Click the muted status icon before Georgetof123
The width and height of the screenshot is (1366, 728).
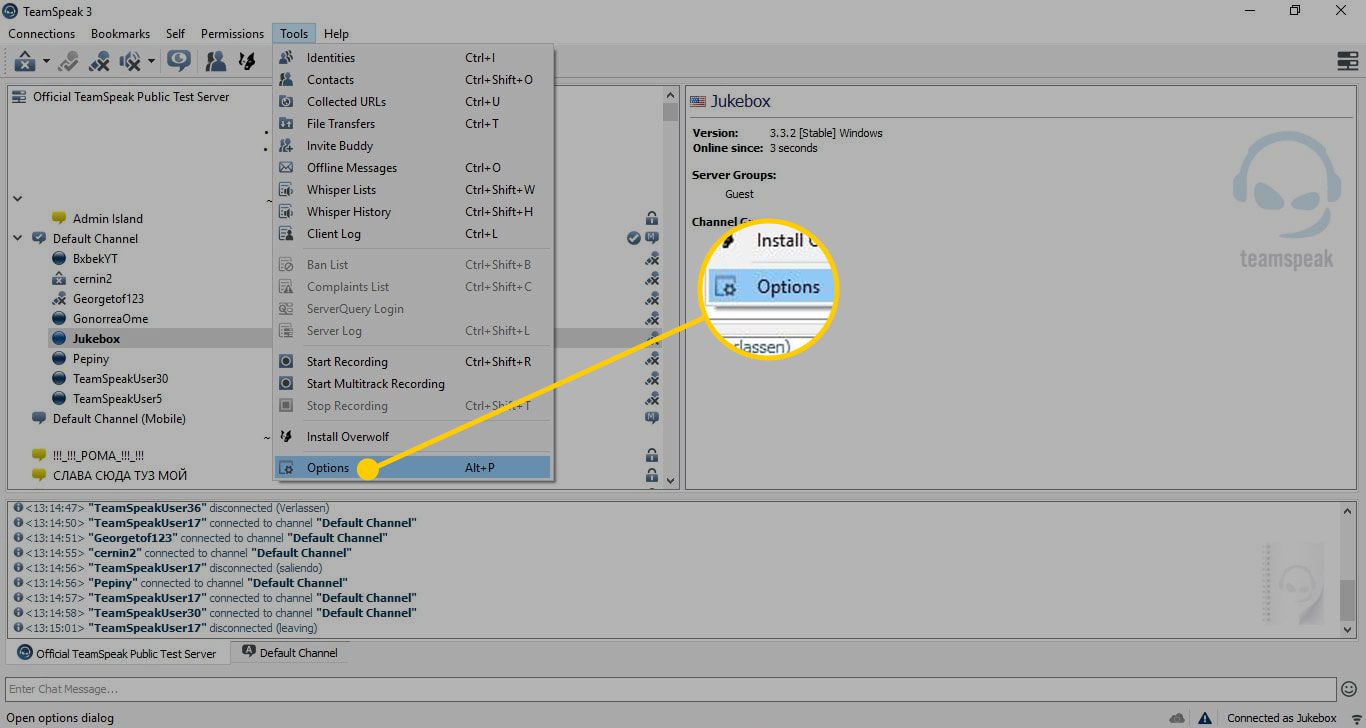(x=58, y=299)
